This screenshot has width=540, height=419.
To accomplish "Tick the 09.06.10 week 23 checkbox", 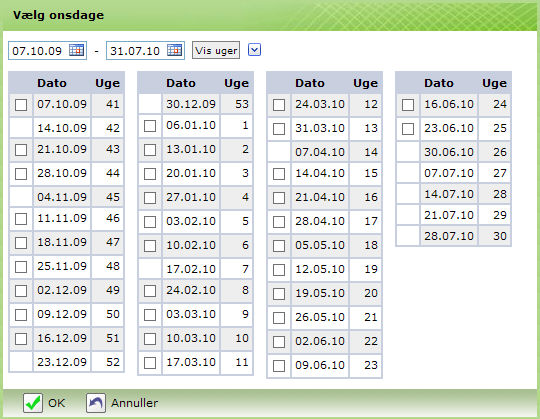I will pos(279,366).
